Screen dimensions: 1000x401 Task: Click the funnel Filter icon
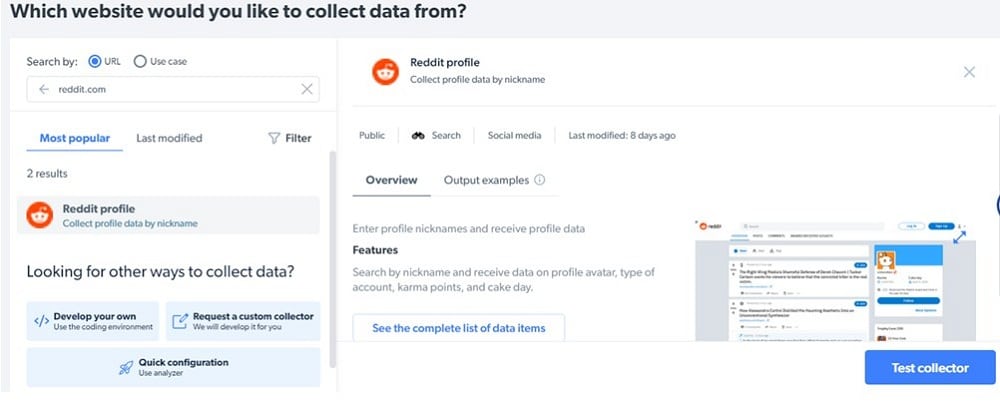(x=274, y=138)
